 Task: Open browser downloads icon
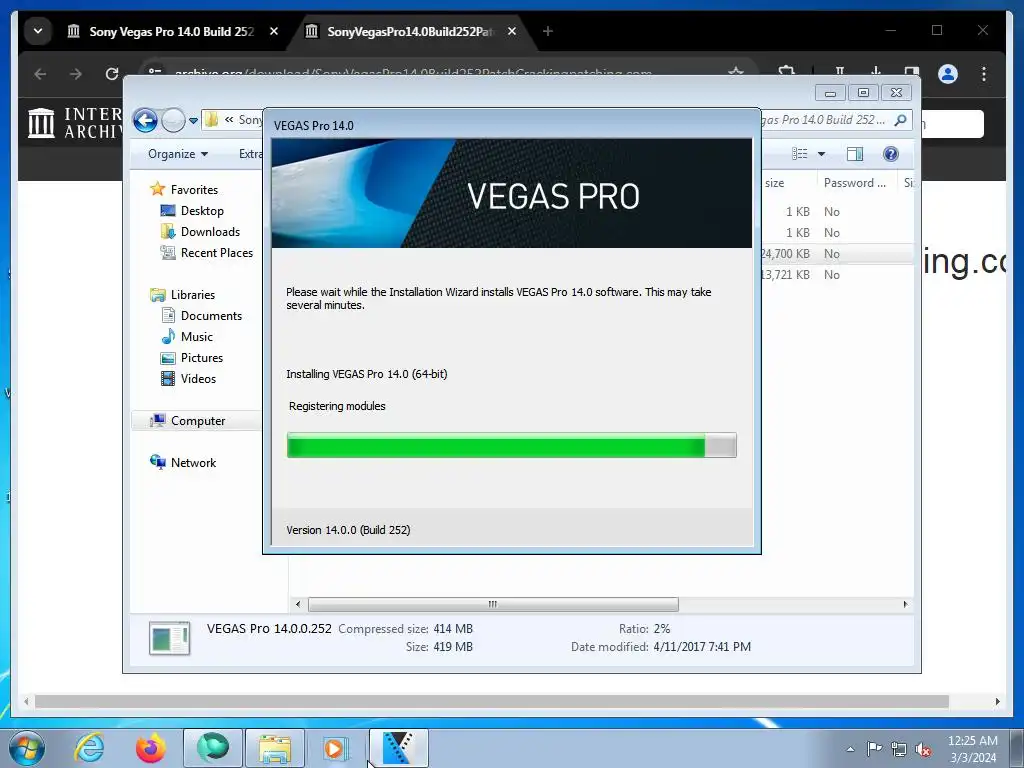coord(876,72)
